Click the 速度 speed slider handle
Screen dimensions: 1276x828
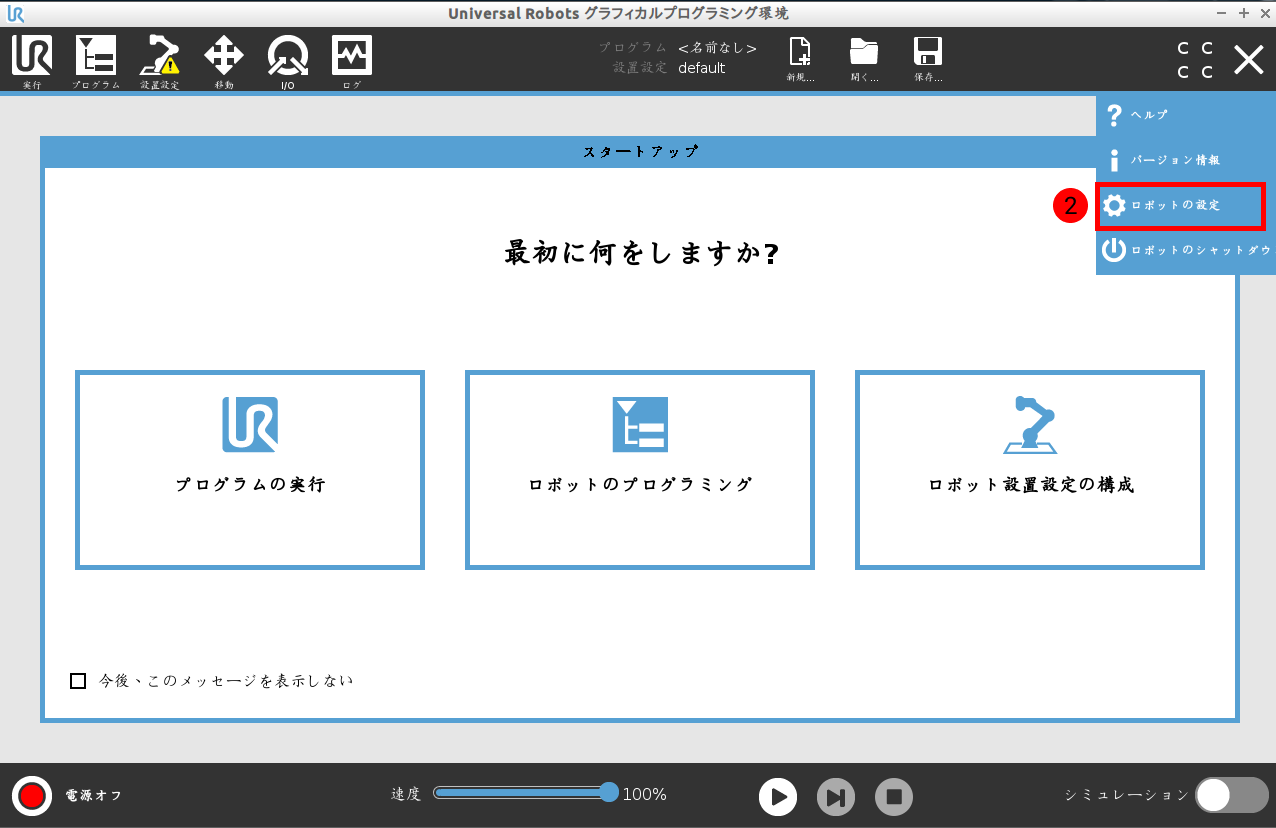coord(609,793)
